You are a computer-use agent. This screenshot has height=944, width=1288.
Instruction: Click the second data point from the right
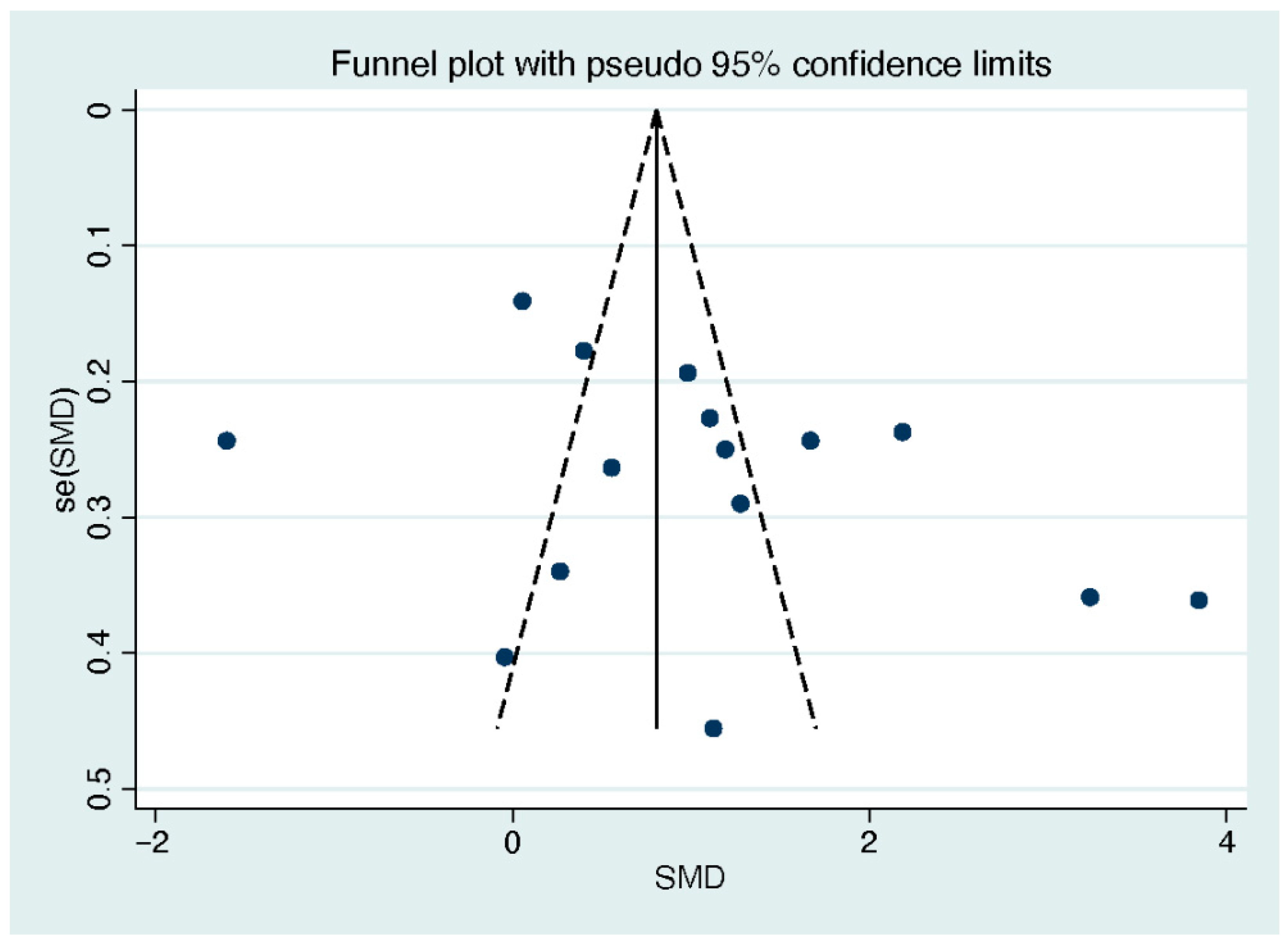1090,597
